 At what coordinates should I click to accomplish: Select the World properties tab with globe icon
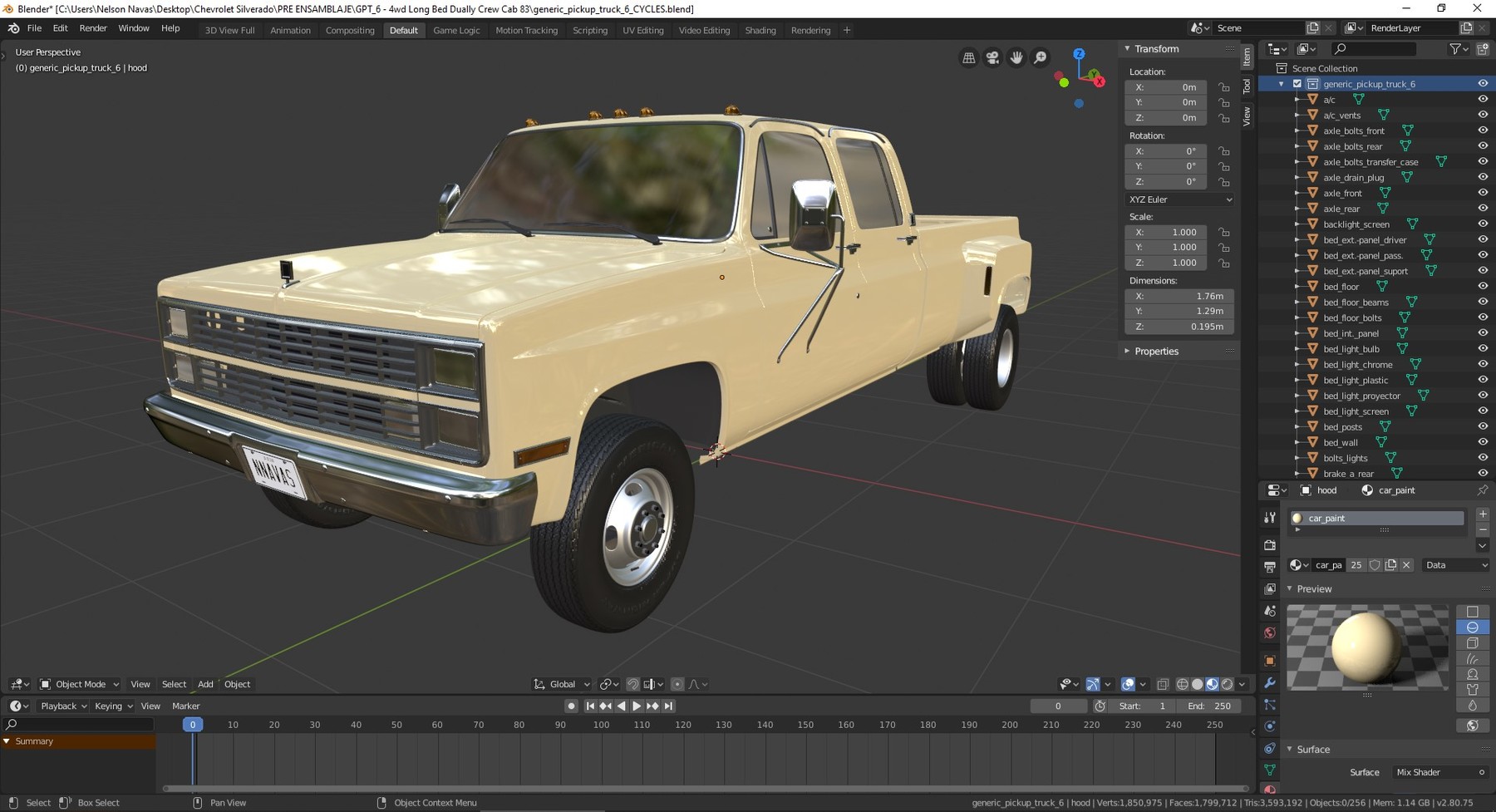pyautogui.click(x=1269, y=632)
